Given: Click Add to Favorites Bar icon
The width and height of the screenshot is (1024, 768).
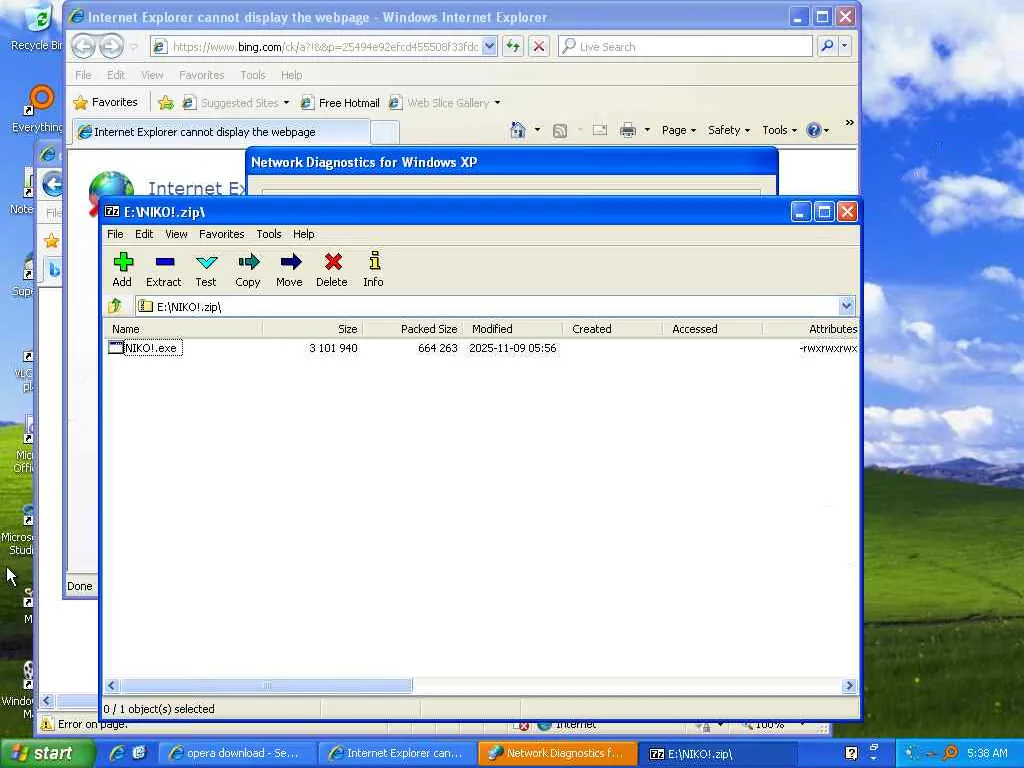Looking at the screenshot, I should (x=166, y=103).
